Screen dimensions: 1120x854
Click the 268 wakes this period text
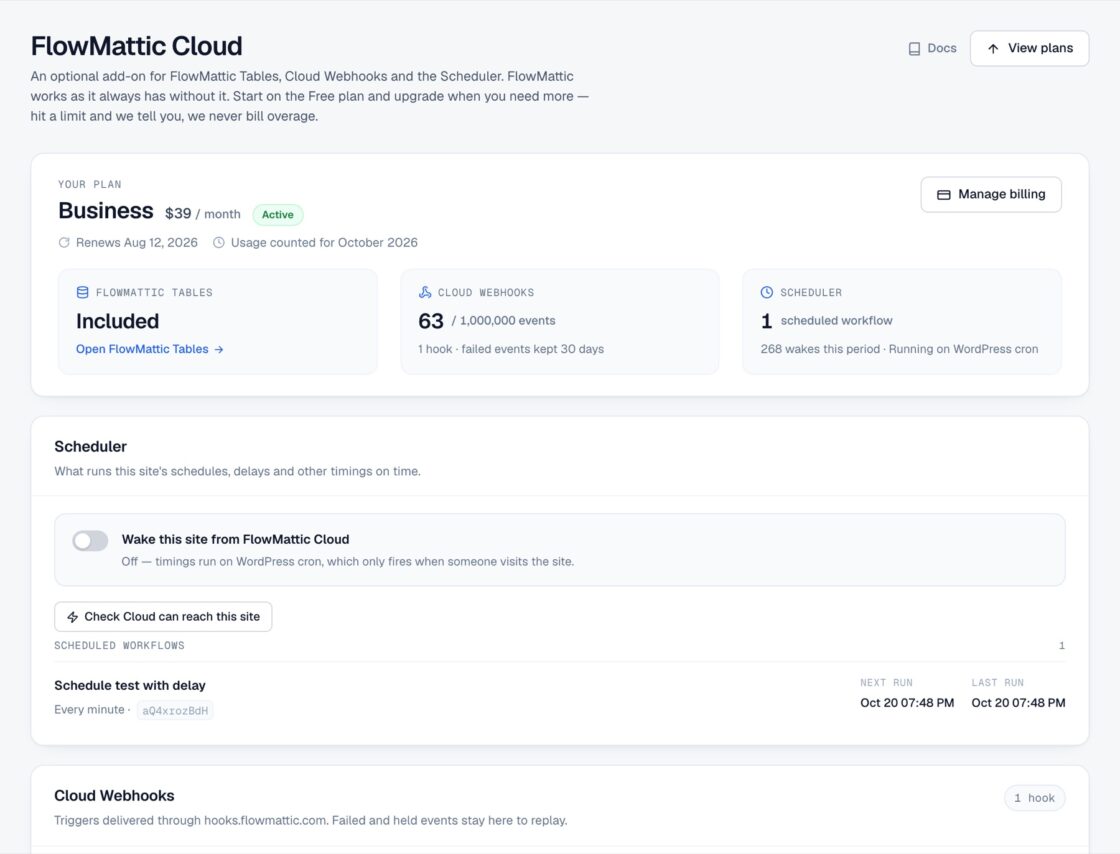tap(820, 349)
